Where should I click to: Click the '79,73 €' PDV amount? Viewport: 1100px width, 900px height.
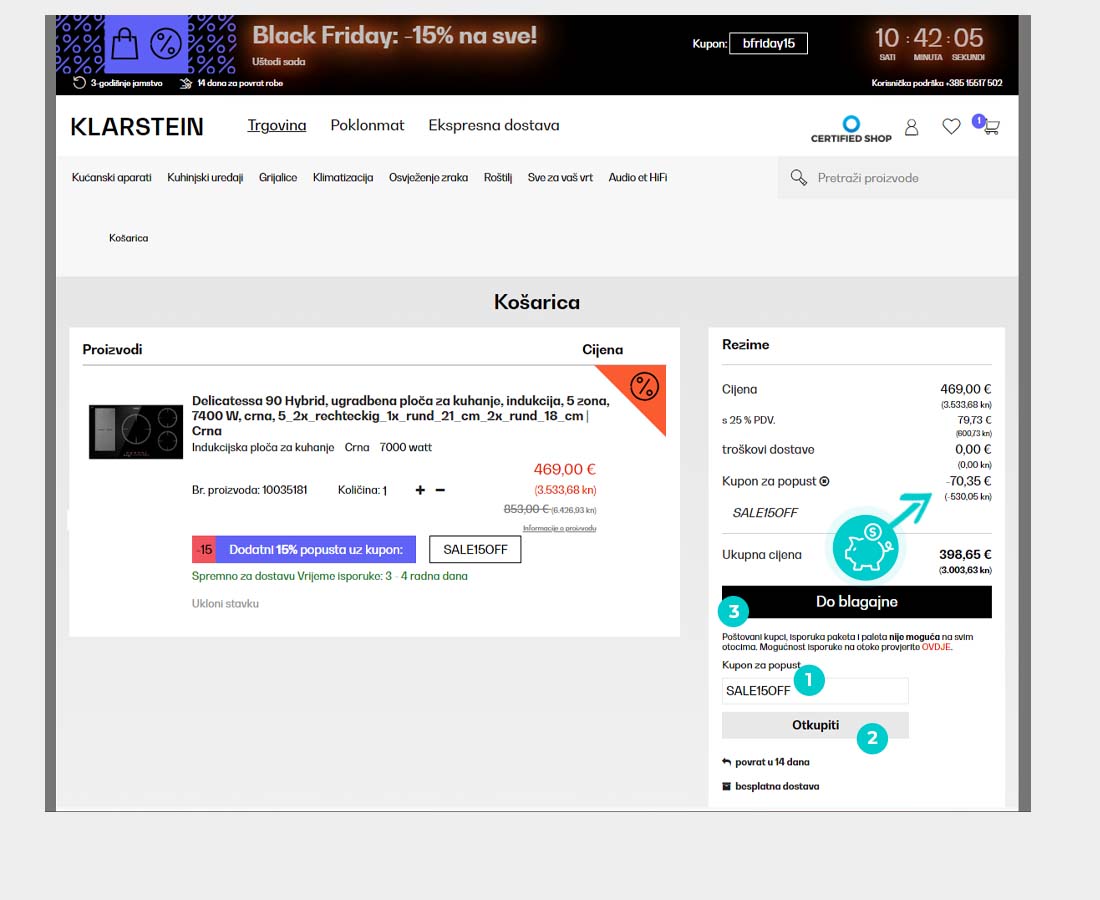974,420
